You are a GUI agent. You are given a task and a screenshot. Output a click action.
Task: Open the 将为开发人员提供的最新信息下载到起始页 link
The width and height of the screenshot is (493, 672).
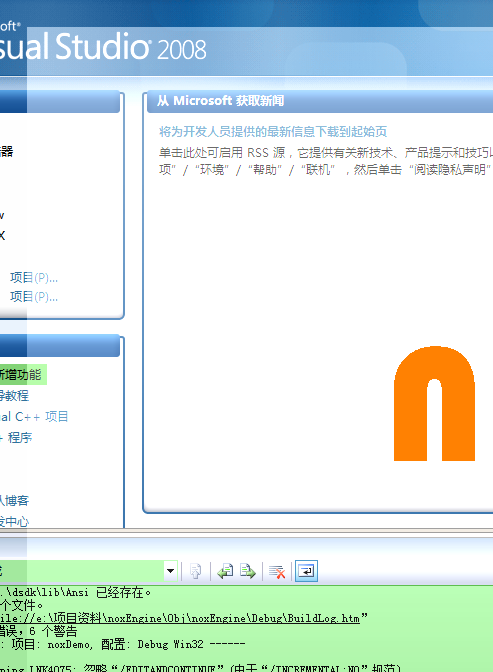(x=273, y=132)
